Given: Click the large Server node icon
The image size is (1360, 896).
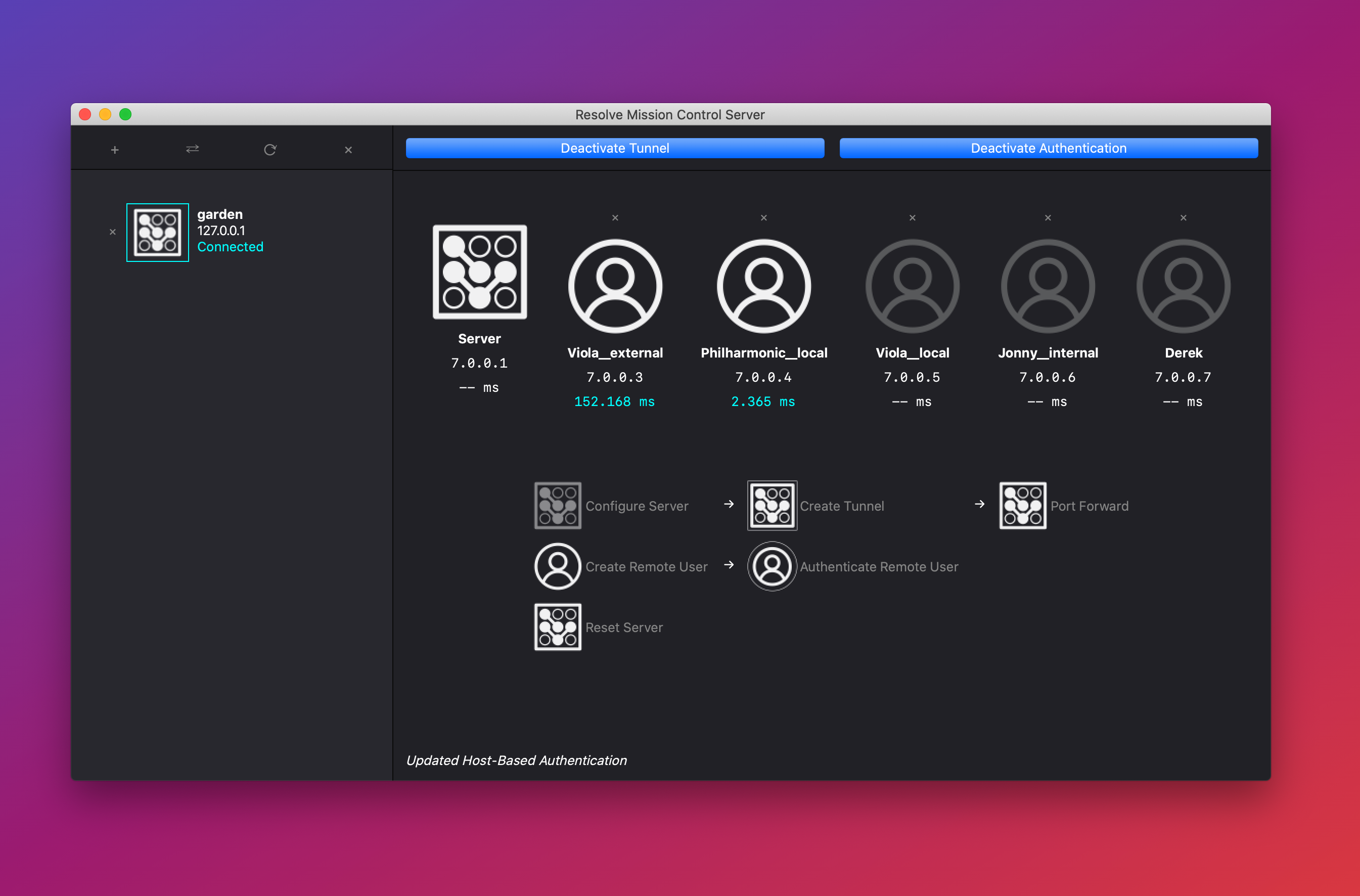Looking at the screenshot, I should coord(479,272).
